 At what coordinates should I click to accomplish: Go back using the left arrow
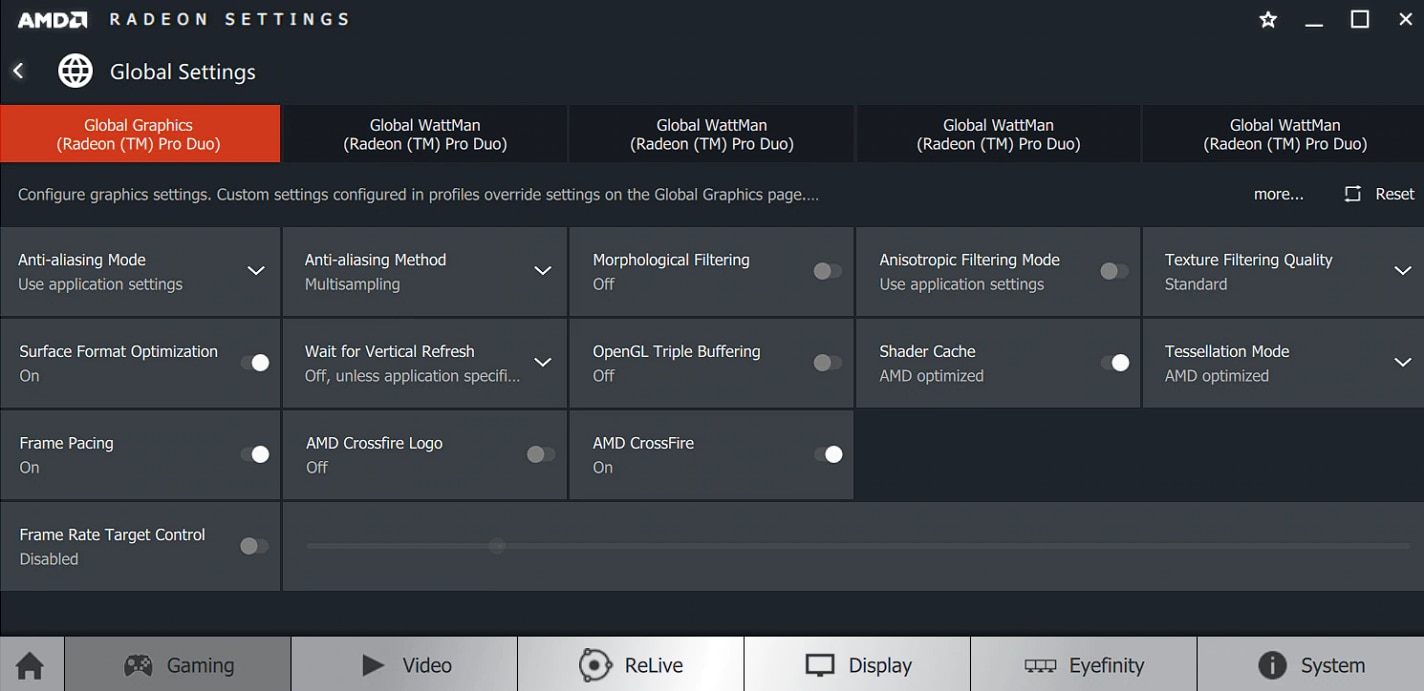(x=18, y=71)
